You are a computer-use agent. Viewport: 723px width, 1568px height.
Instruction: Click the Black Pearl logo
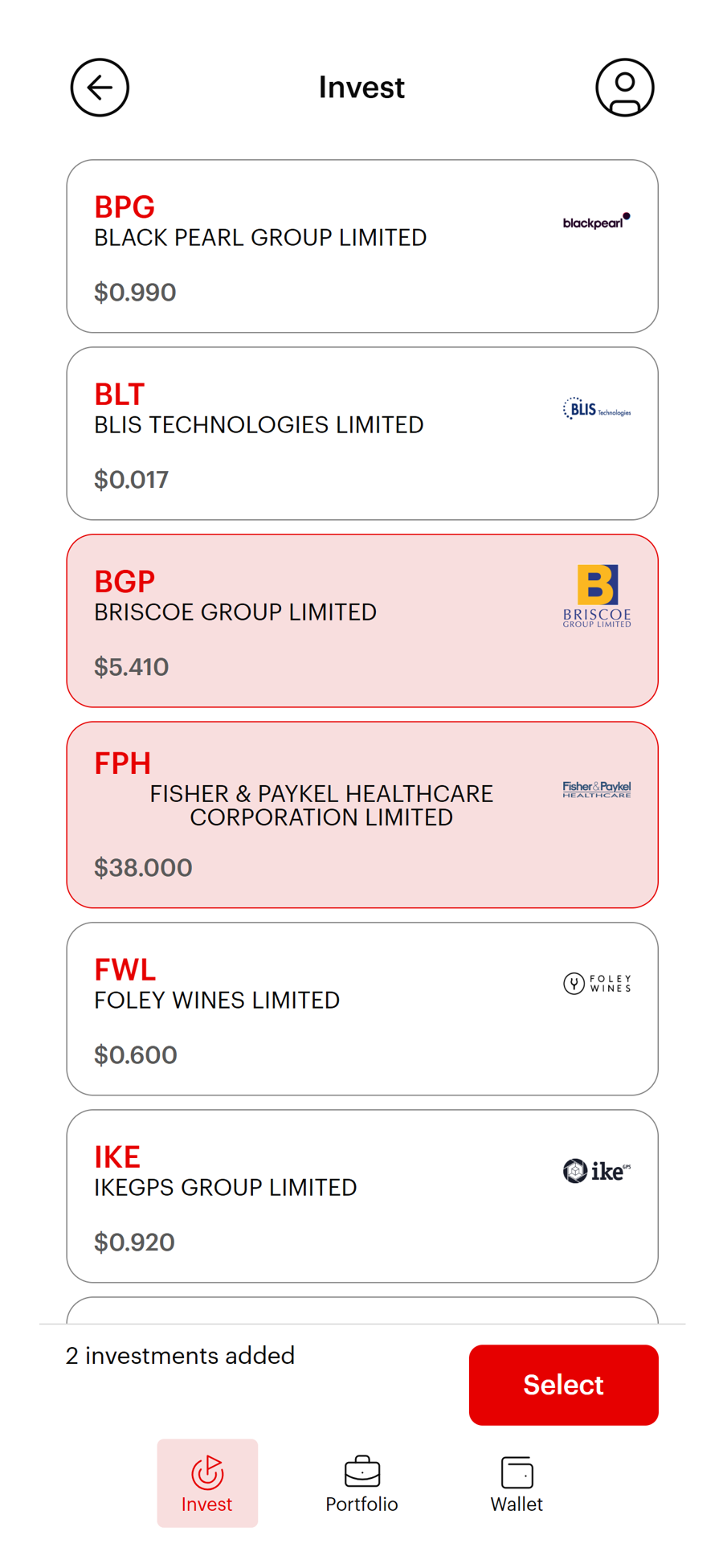click(x=596, y=221)
